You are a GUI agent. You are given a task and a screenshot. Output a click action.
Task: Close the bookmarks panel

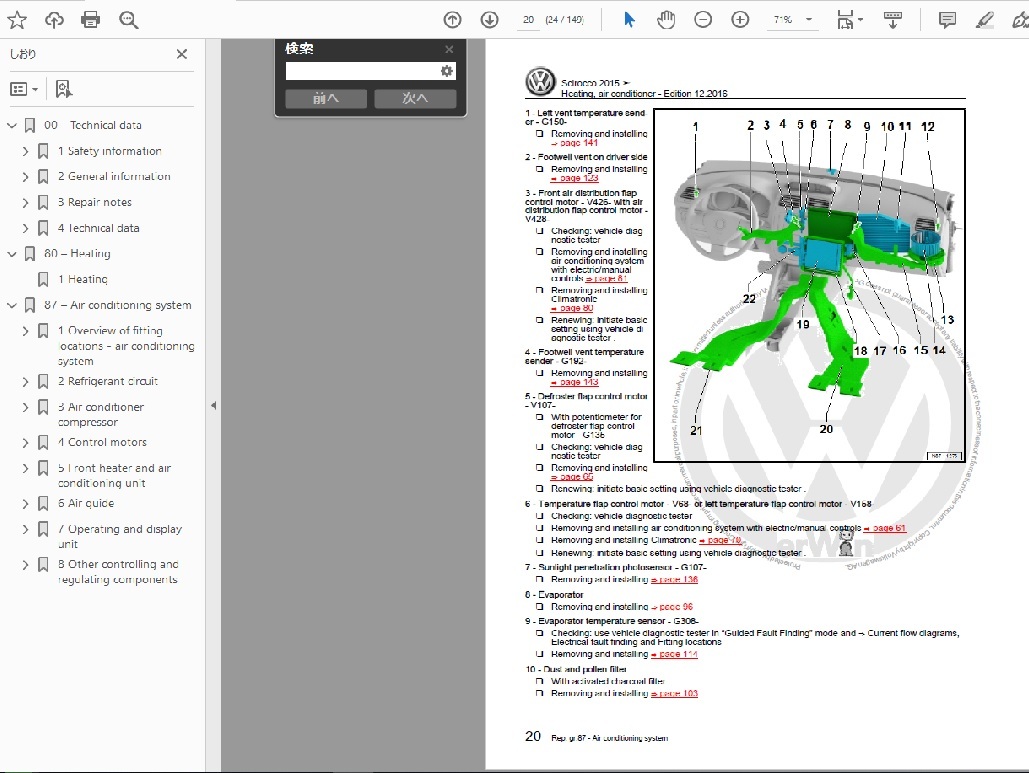[x=182, y=55]
